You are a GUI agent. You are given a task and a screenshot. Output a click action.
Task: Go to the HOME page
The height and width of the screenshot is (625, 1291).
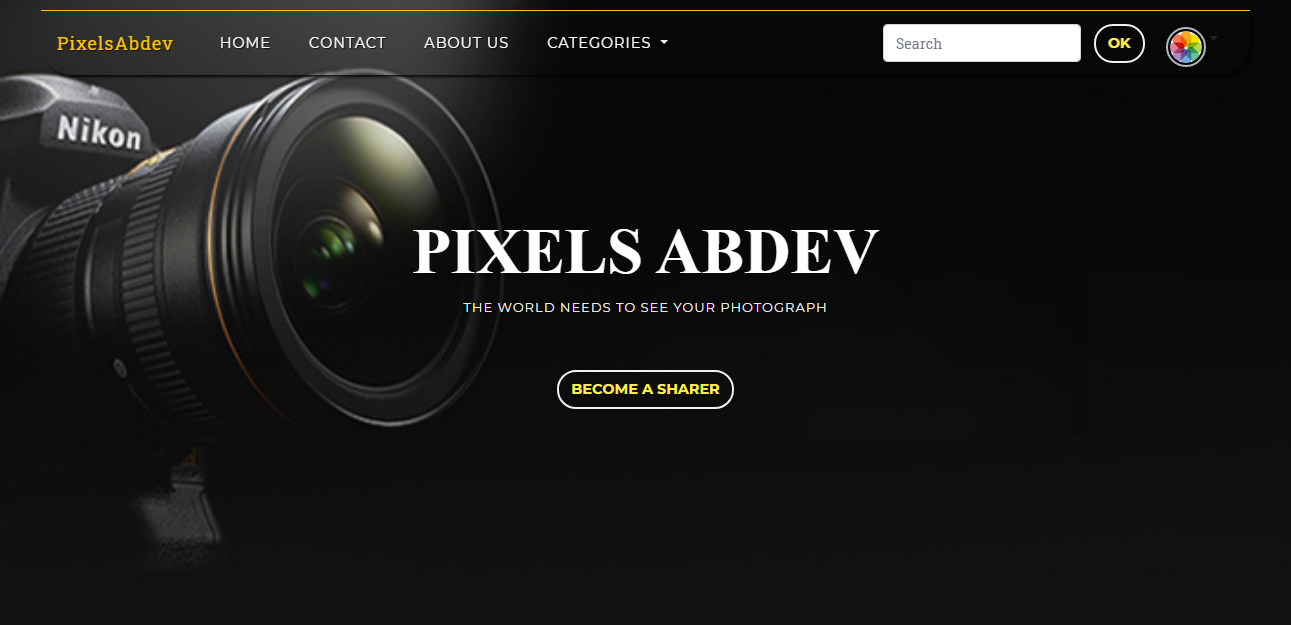tap(245, 43)
